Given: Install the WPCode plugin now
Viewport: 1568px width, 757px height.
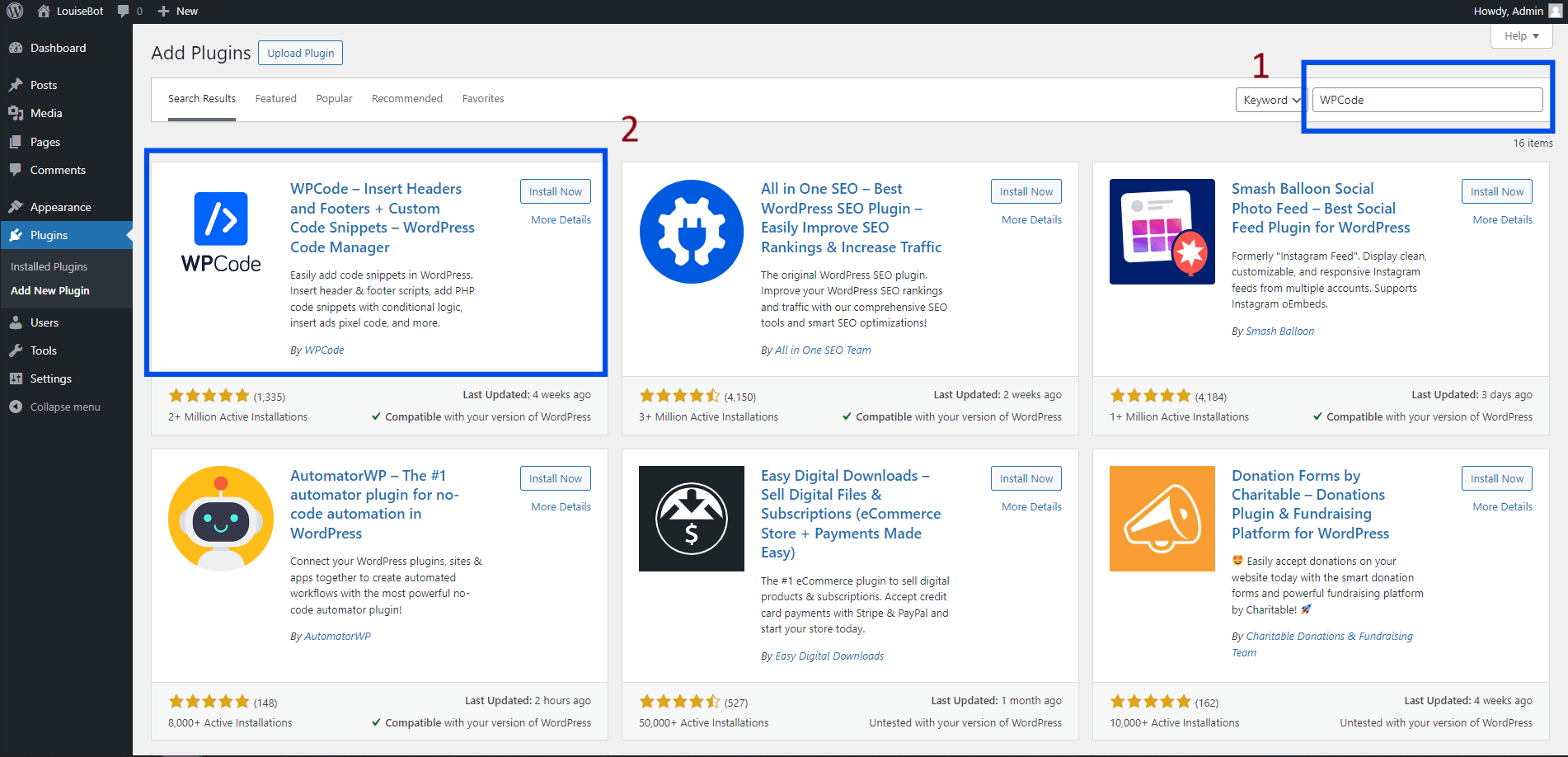Looking at the screenshot, I should (x=556, y=191).
